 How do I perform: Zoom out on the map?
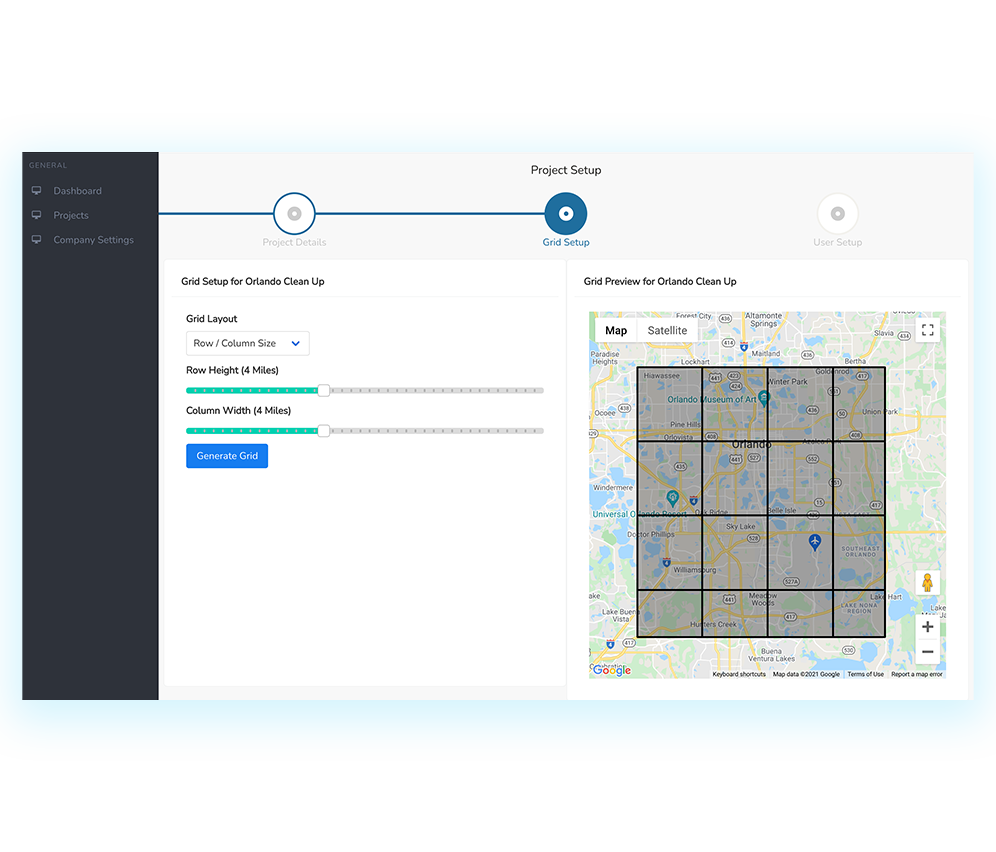coord(927,652)
